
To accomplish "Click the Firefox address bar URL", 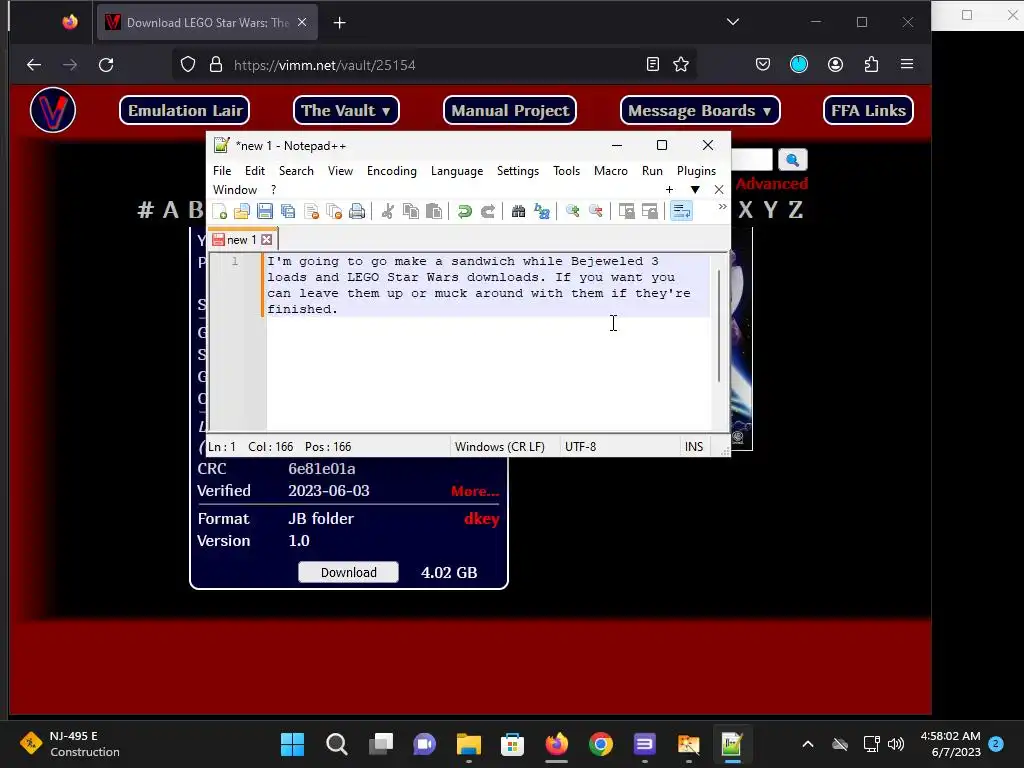I will point(325,65).
